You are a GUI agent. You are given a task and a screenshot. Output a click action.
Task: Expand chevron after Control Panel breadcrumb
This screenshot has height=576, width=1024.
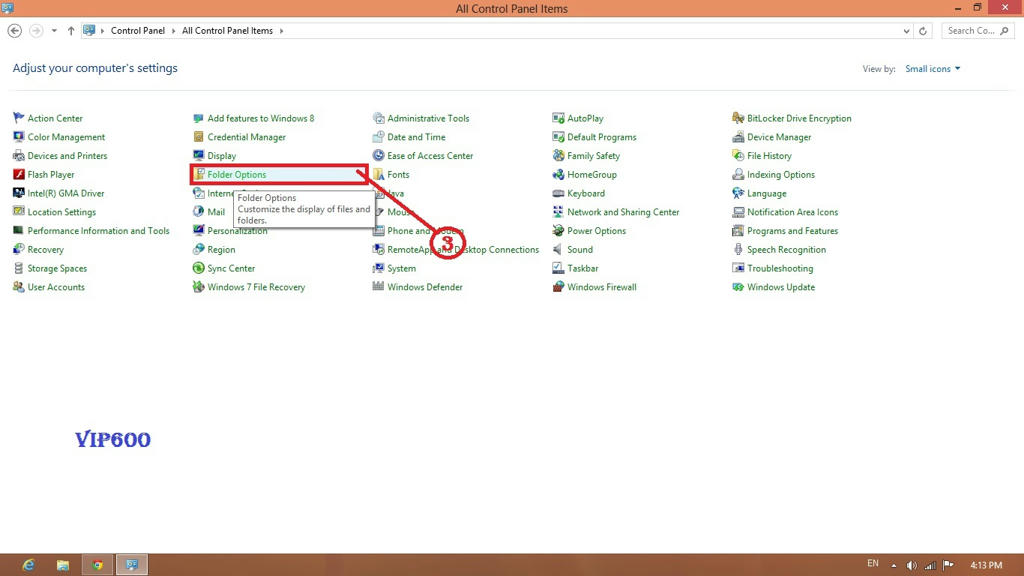(173, 31)
